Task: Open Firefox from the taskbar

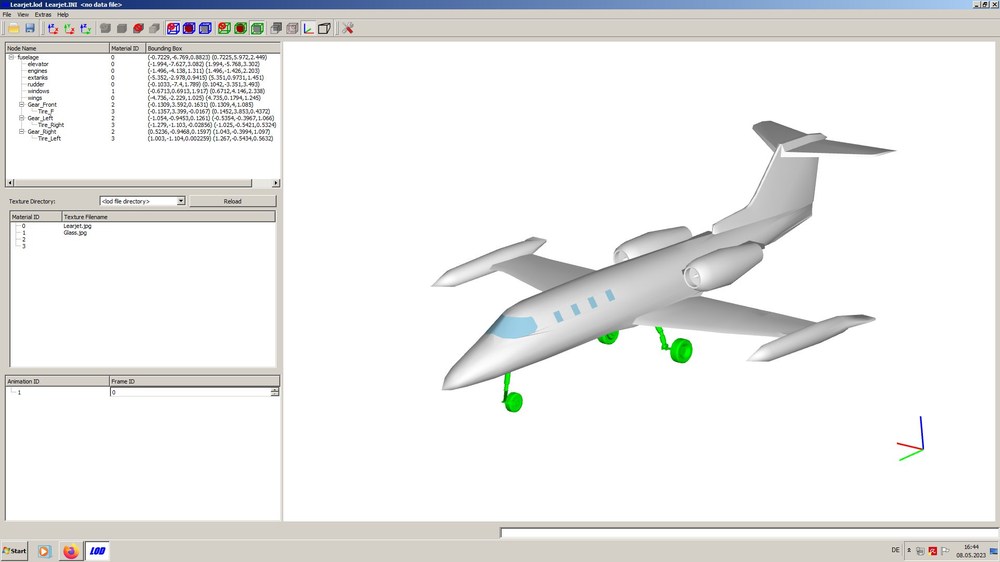Action: coord(70,551)
